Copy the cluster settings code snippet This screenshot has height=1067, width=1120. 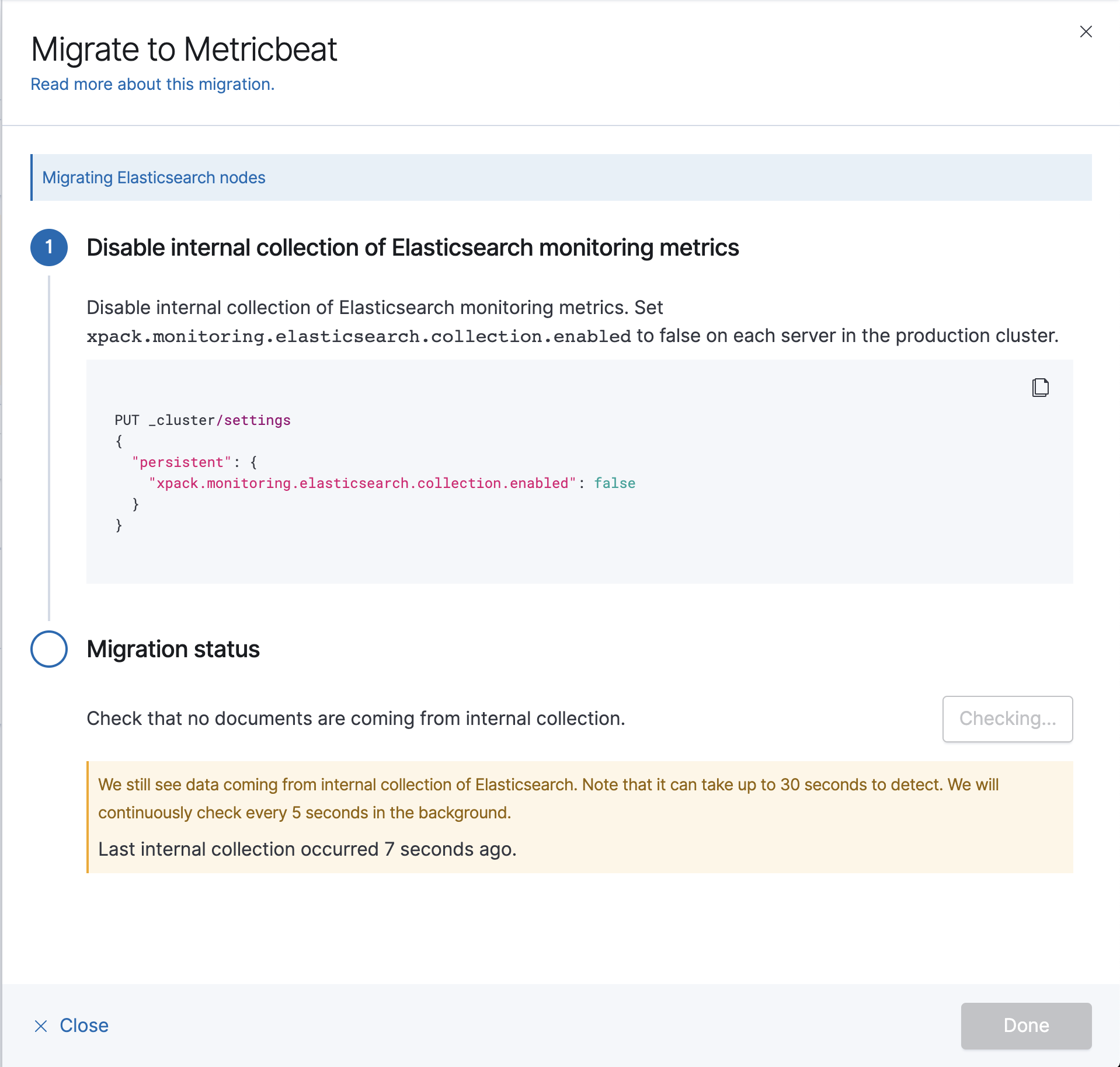click(x=1040, y=387)
